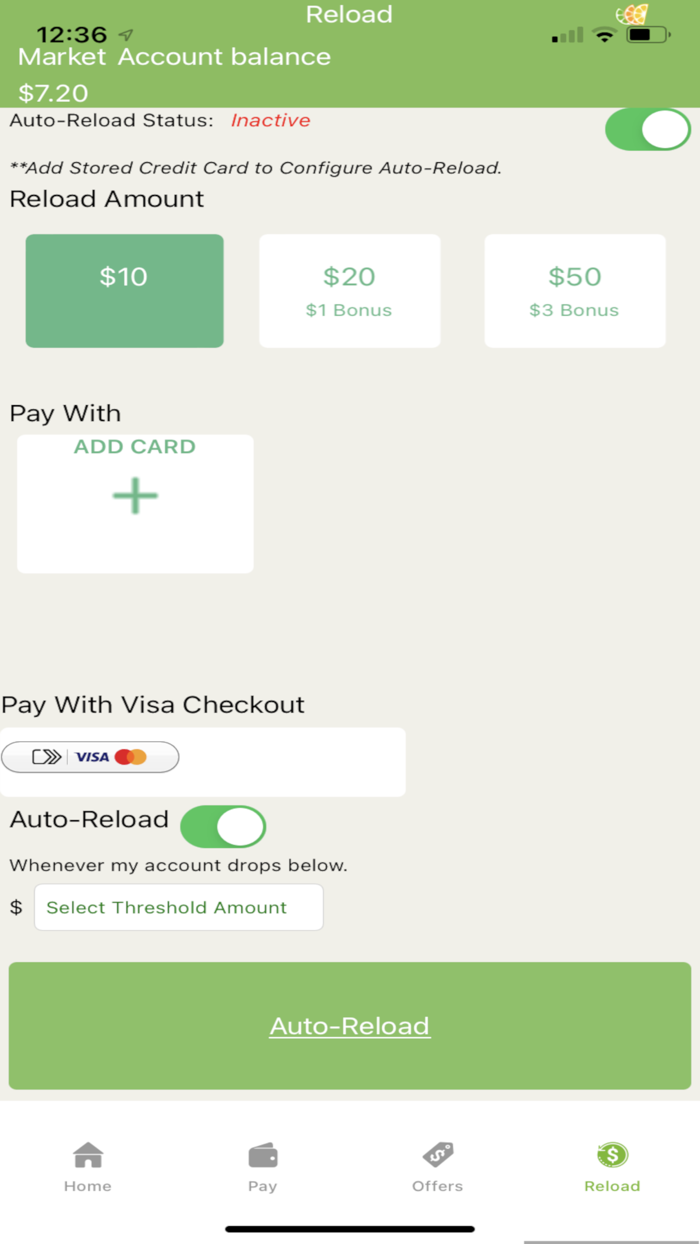Switch to the Pay tab label
The width and height of the screenshot is (700, 1244).
click(263, 1186)
